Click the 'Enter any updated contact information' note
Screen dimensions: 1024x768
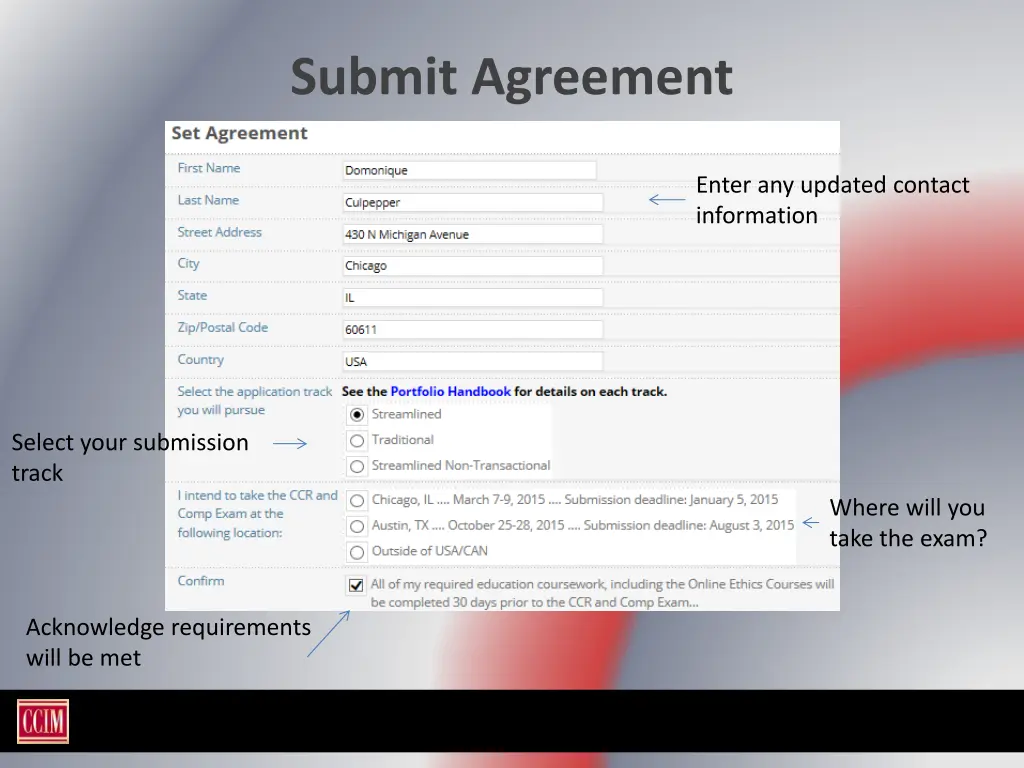(833, 200)
